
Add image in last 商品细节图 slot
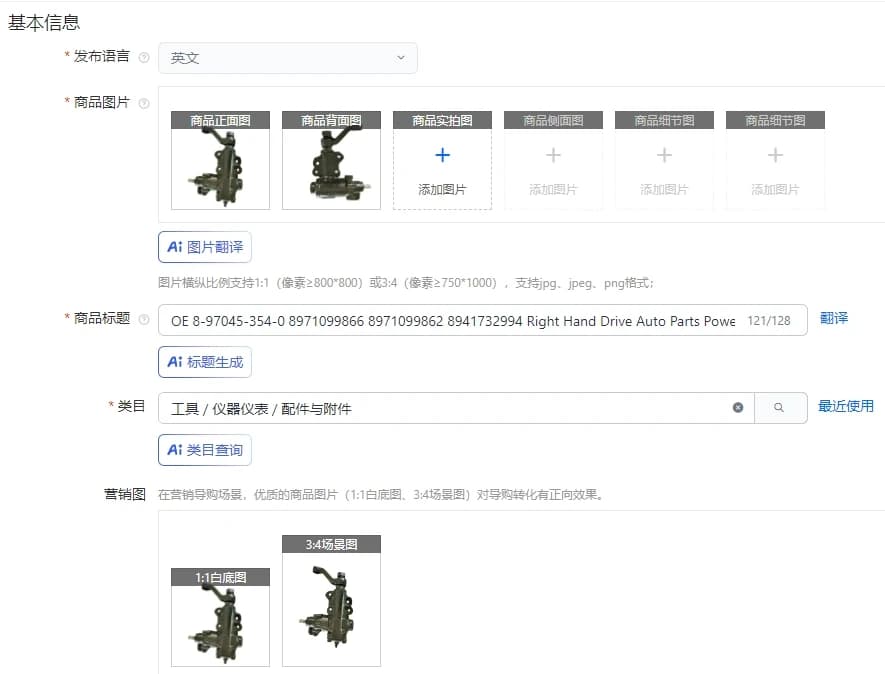(776, 160)
